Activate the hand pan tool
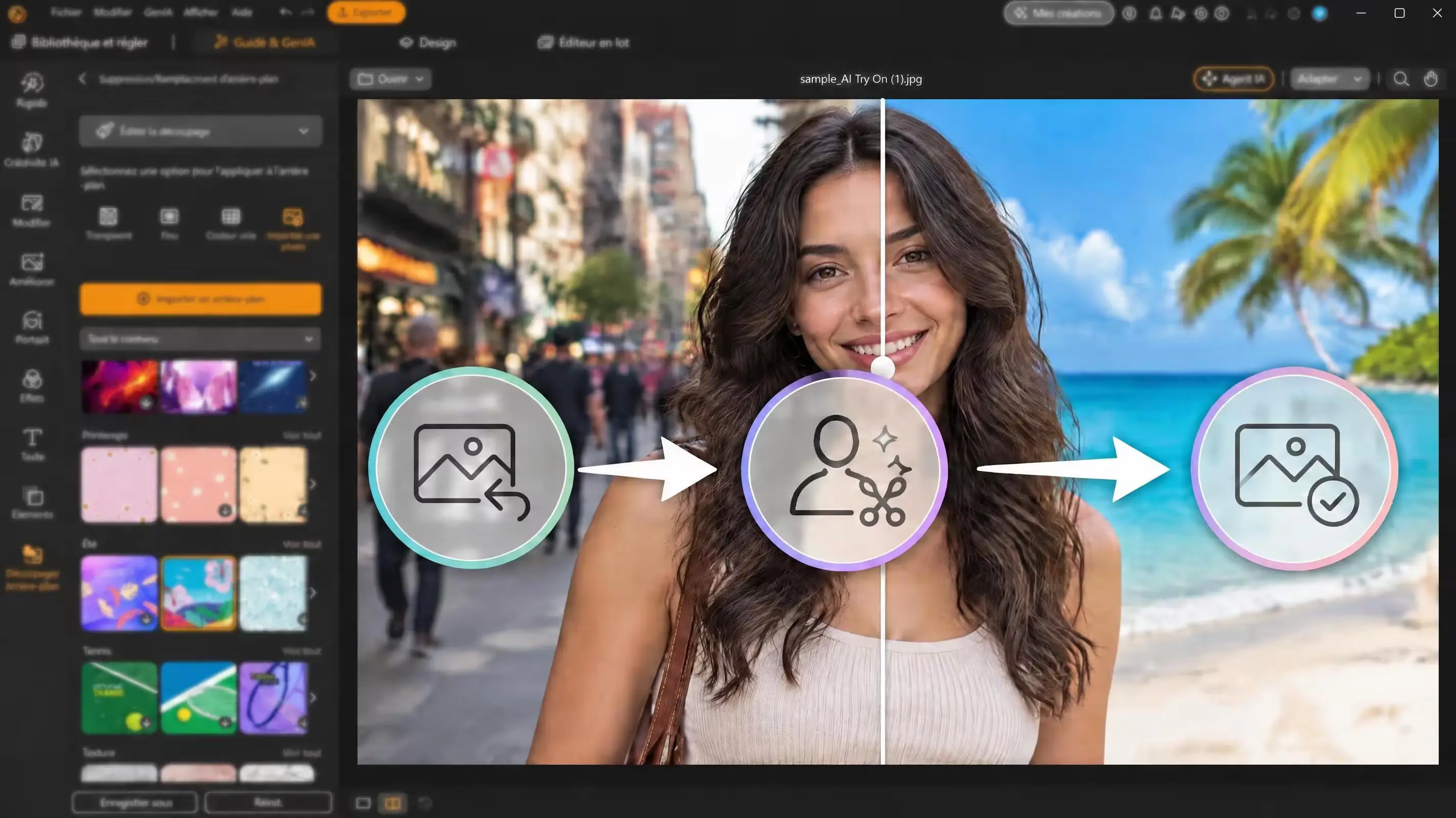The width and height of the screenshot is (1456, 818). 1430,79
